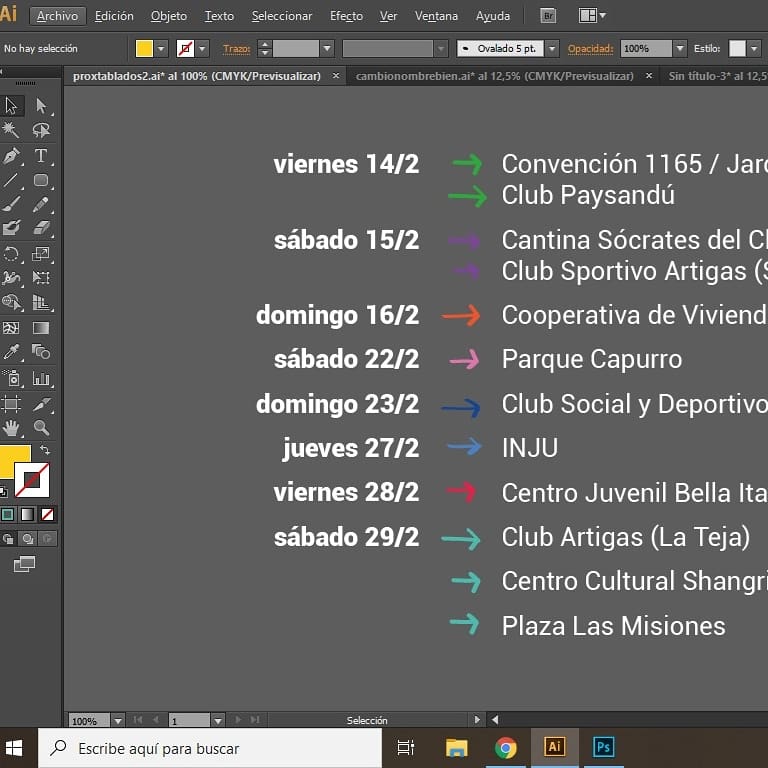This screenshot has height=768, width=768.
Task: Select the Perspective Grid tool
Action: click(x=41, y=302)
